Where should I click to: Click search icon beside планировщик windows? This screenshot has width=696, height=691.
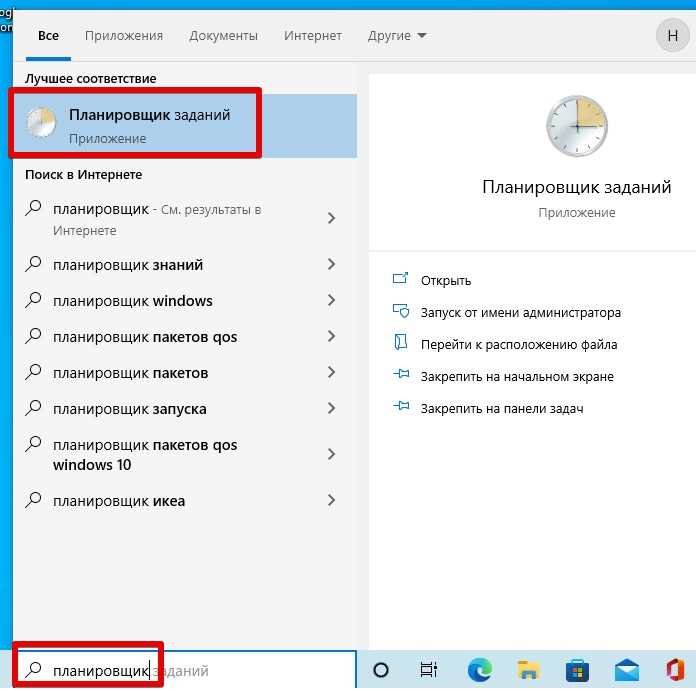tap(33, 300)
